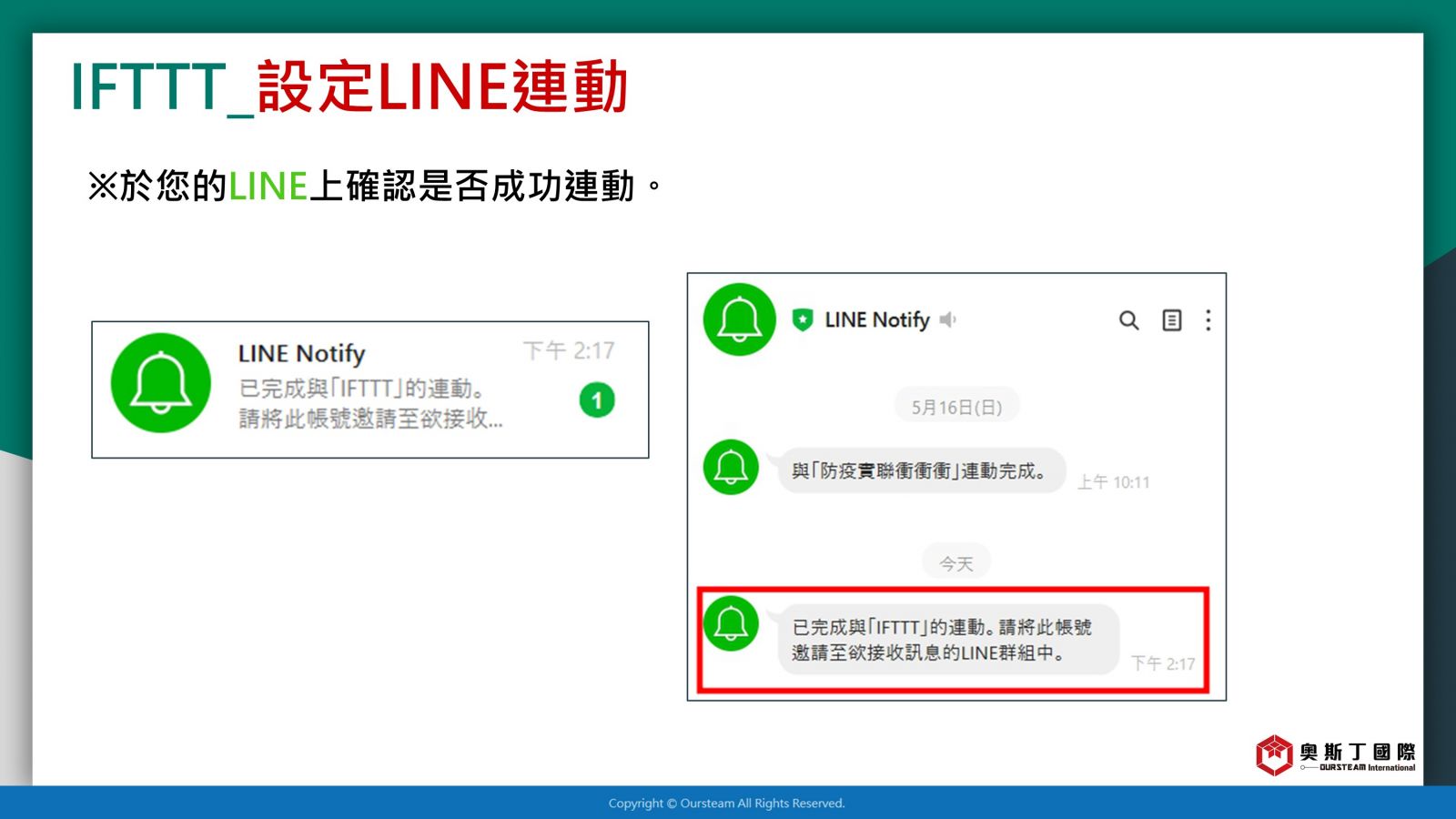Viewport: 1456px width, 819px height.
Task: Click the instruction text 於您的LINE上確認是否成功連動
Action: [376, 186]
